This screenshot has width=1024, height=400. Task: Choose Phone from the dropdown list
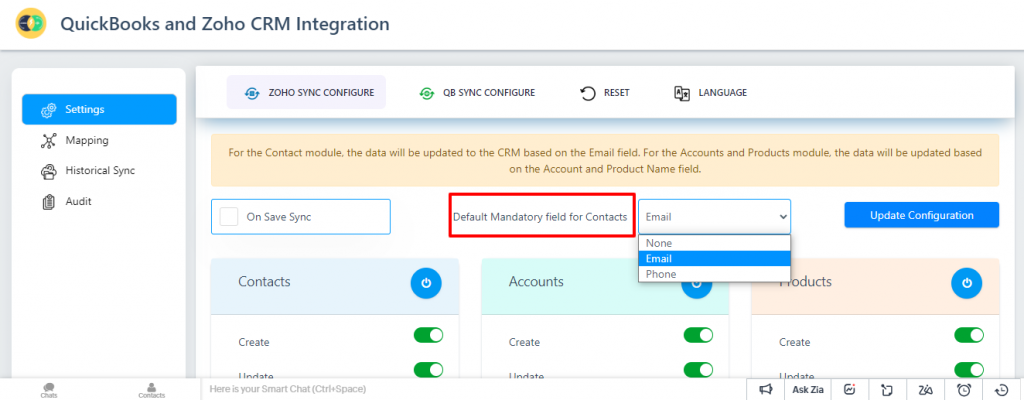[x=714, y=274]
